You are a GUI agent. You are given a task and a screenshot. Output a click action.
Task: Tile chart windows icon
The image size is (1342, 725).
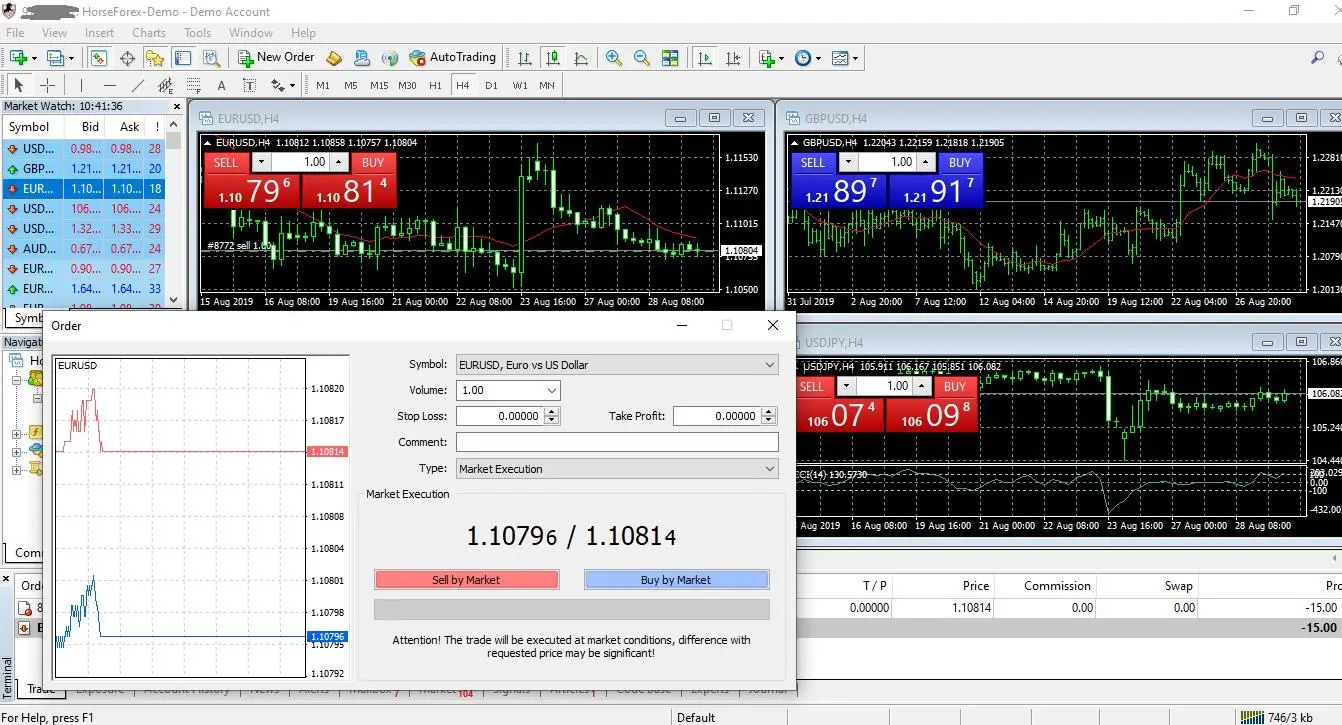[x=670, y=58]
